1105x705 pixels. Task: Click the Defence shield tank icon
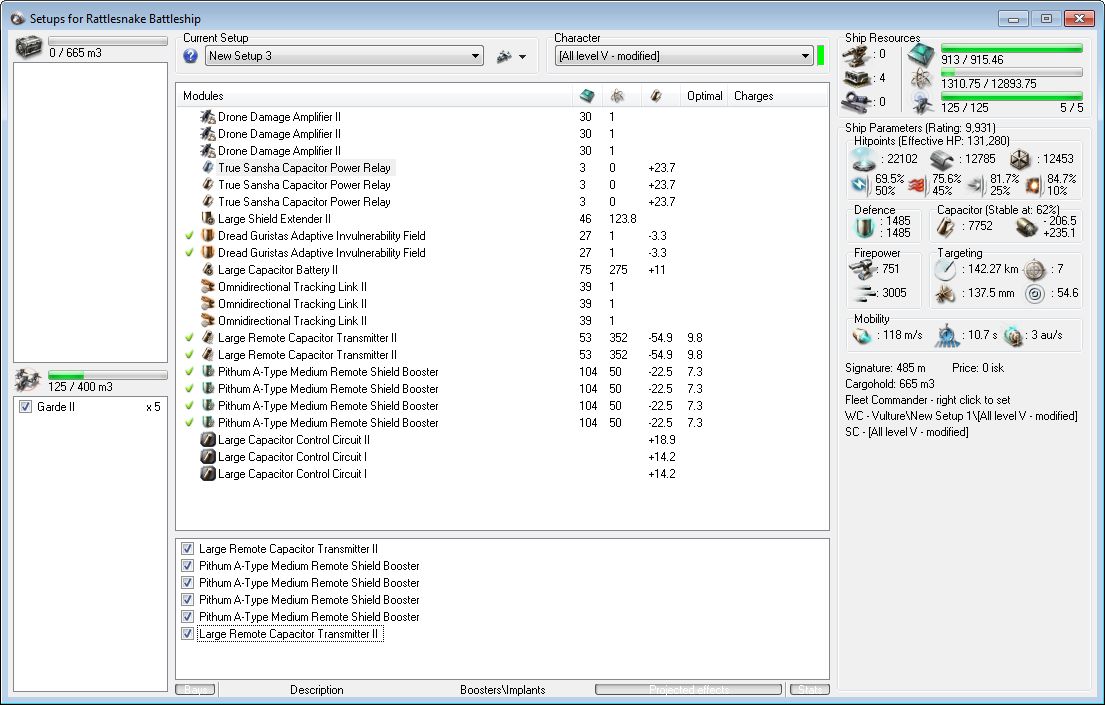pyautogui.click(x=865, y=227)
